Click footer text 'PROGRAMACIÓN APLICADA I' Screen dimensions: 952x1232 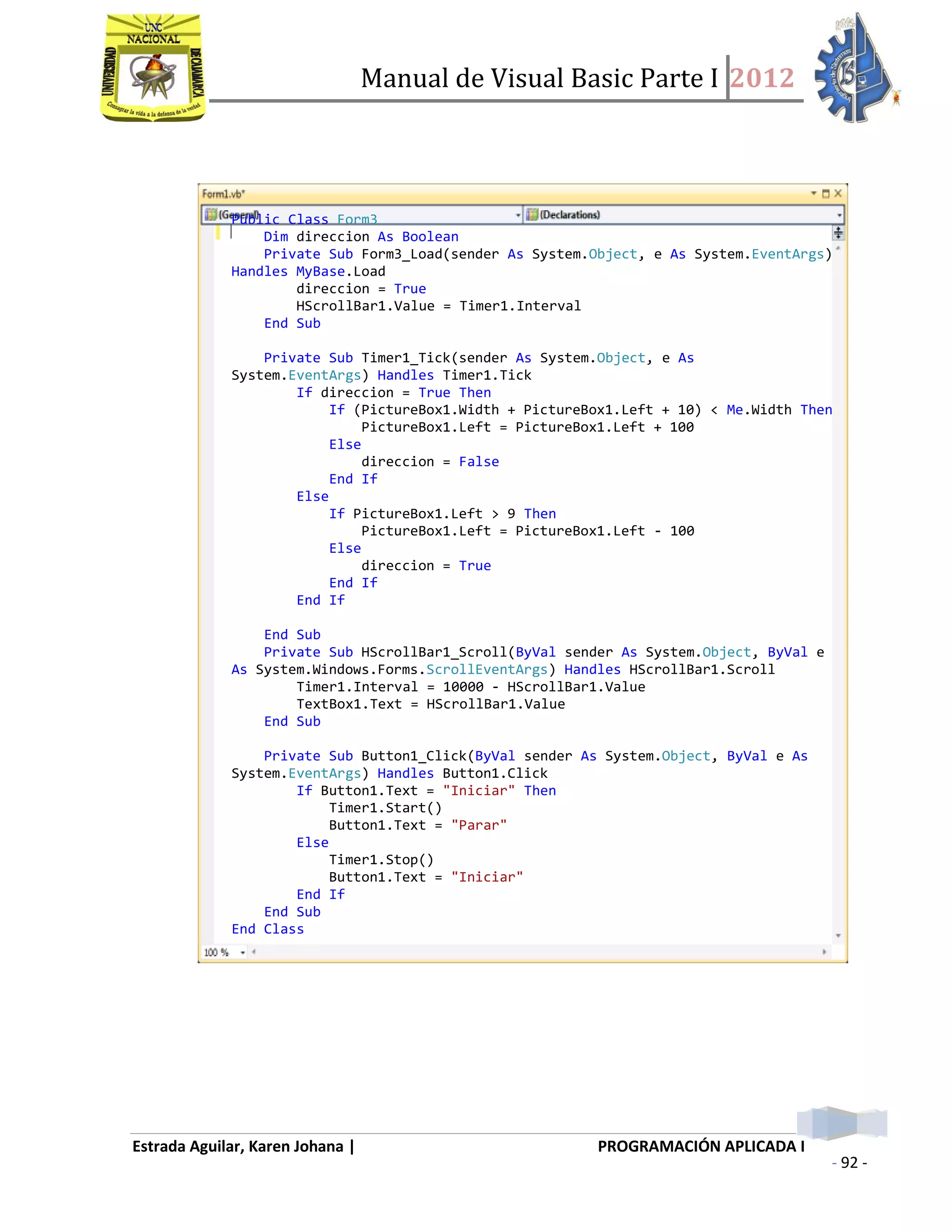click(701, 1146)
